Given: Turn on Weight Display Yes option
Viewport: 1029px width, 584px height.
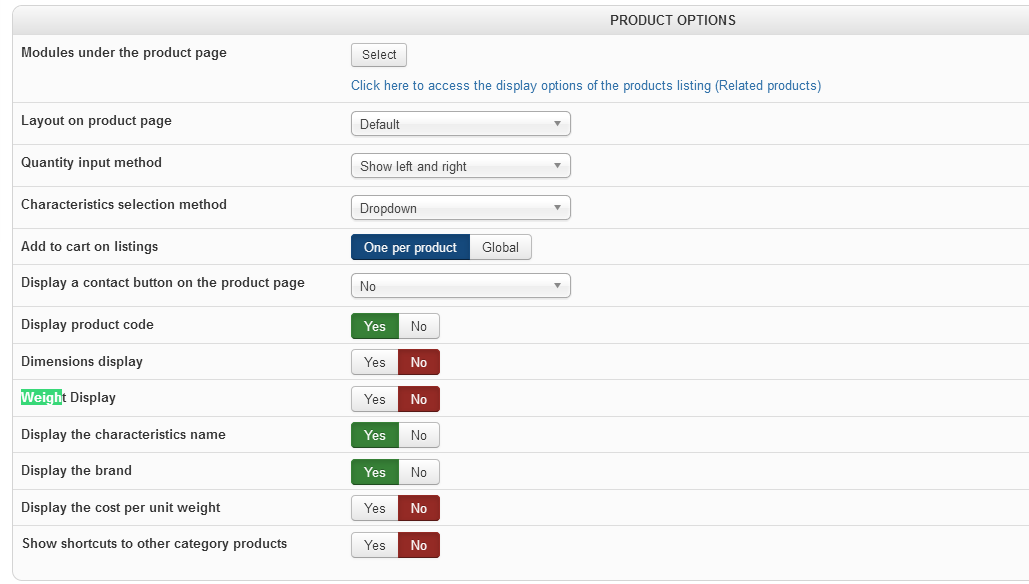Looking at the screenshot, I should point(375,399).
